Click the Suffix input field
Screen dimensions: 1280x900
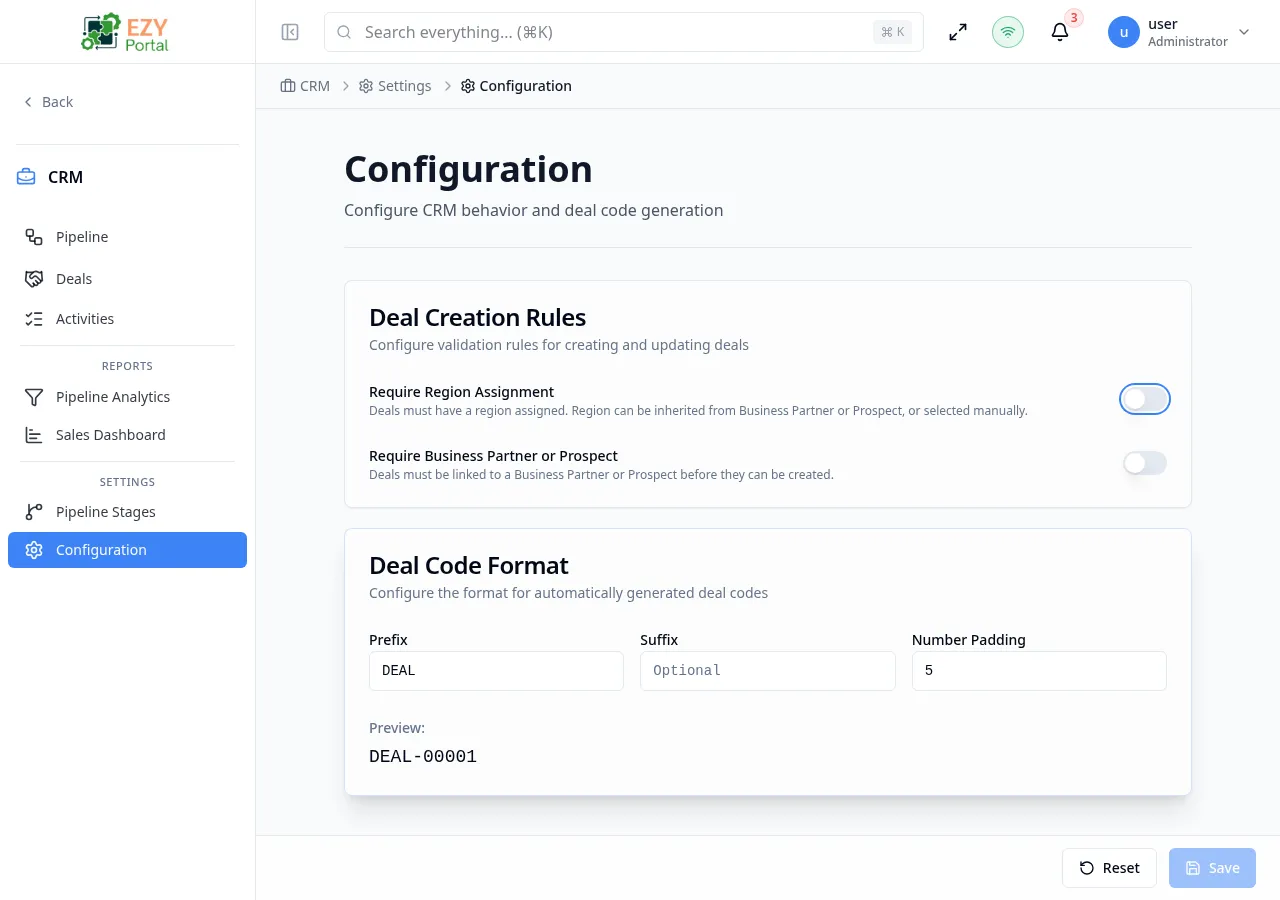[x=768, y=671]
